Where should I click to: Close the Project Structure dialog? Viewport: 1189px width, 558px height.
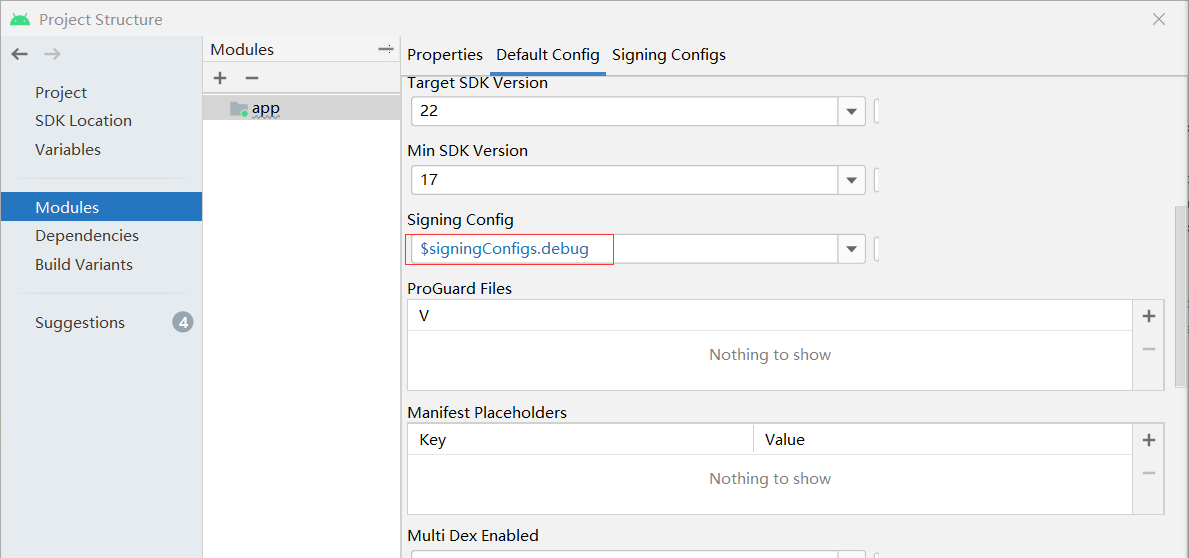click(1159, 20)
